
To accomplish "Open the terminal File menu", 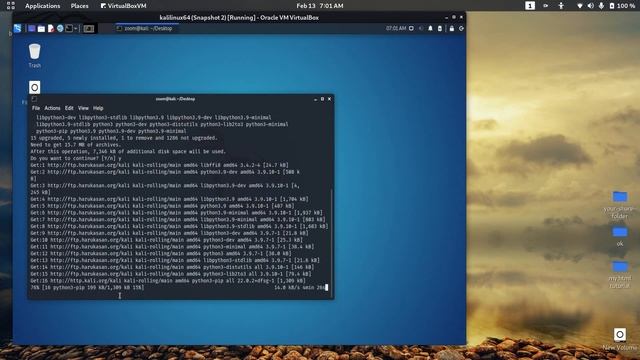I will [36, 108].
